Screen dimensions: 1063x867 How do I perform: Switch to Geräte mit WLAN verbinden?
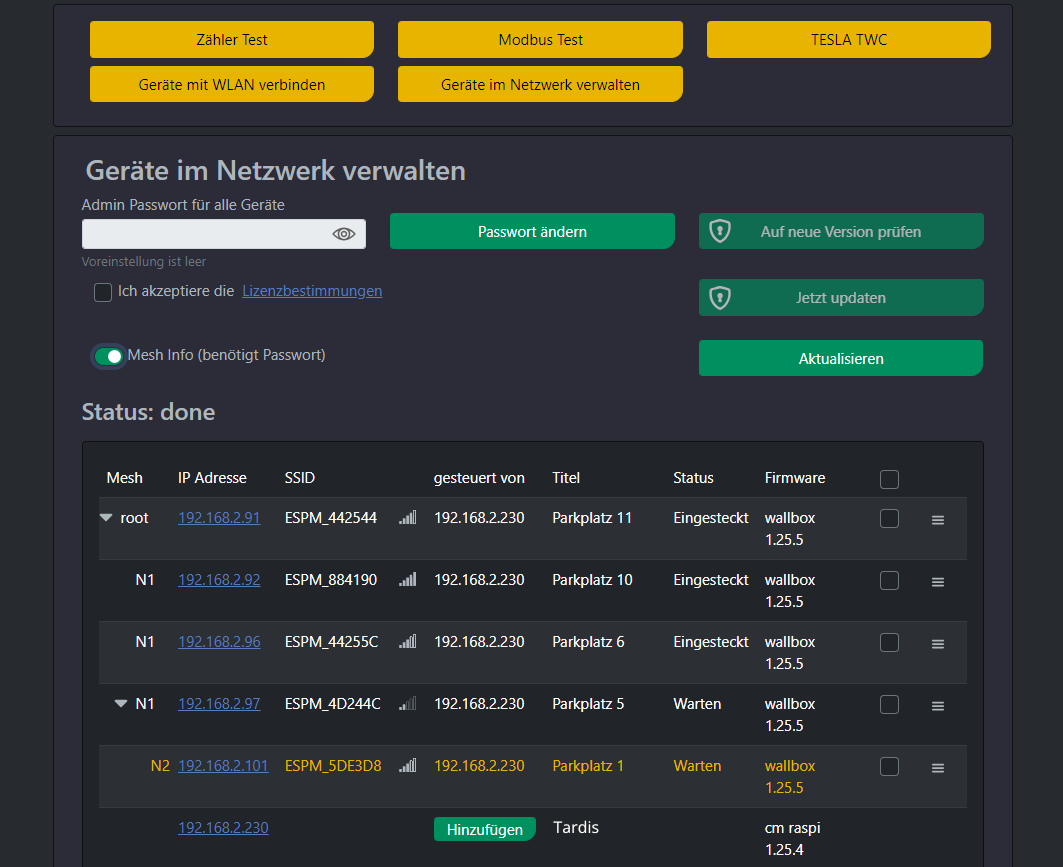232,84
